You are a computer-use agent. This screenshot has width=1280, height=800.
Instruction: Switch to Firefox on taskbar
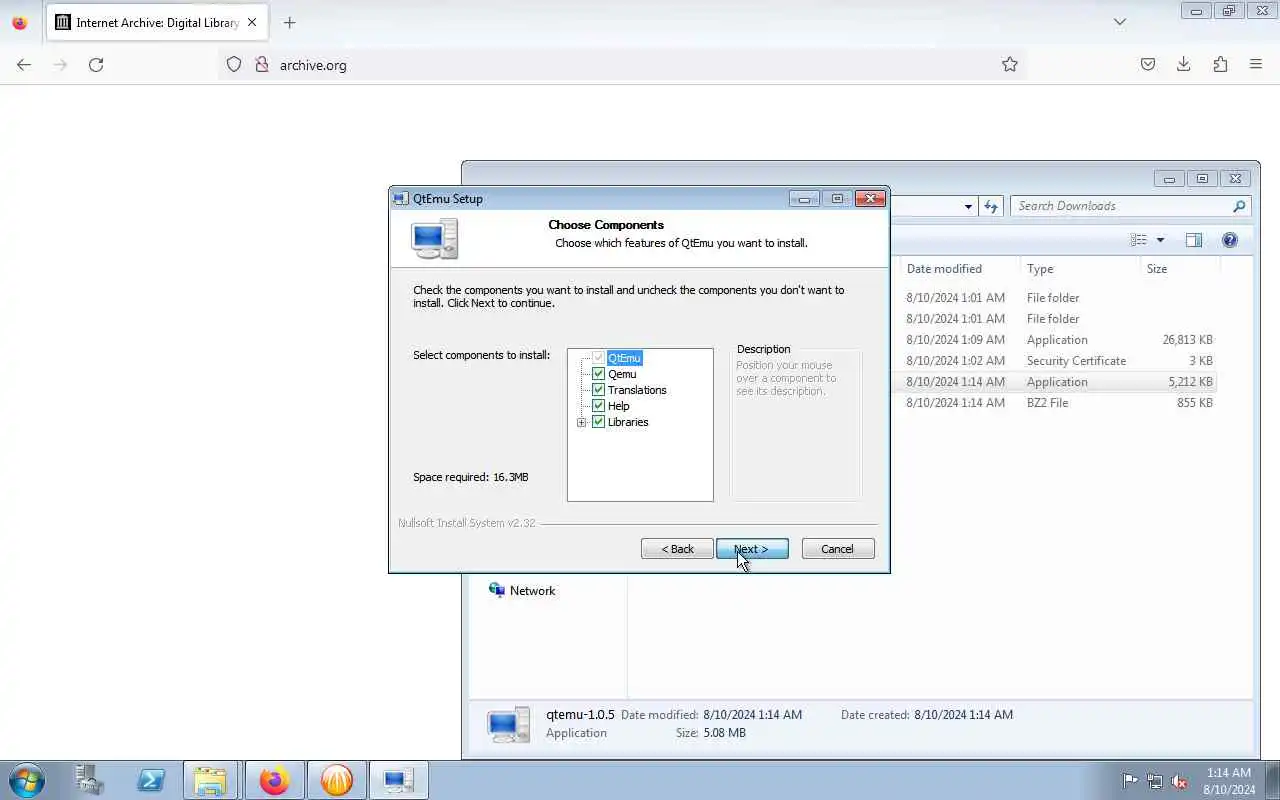click(x=274, y=780)
